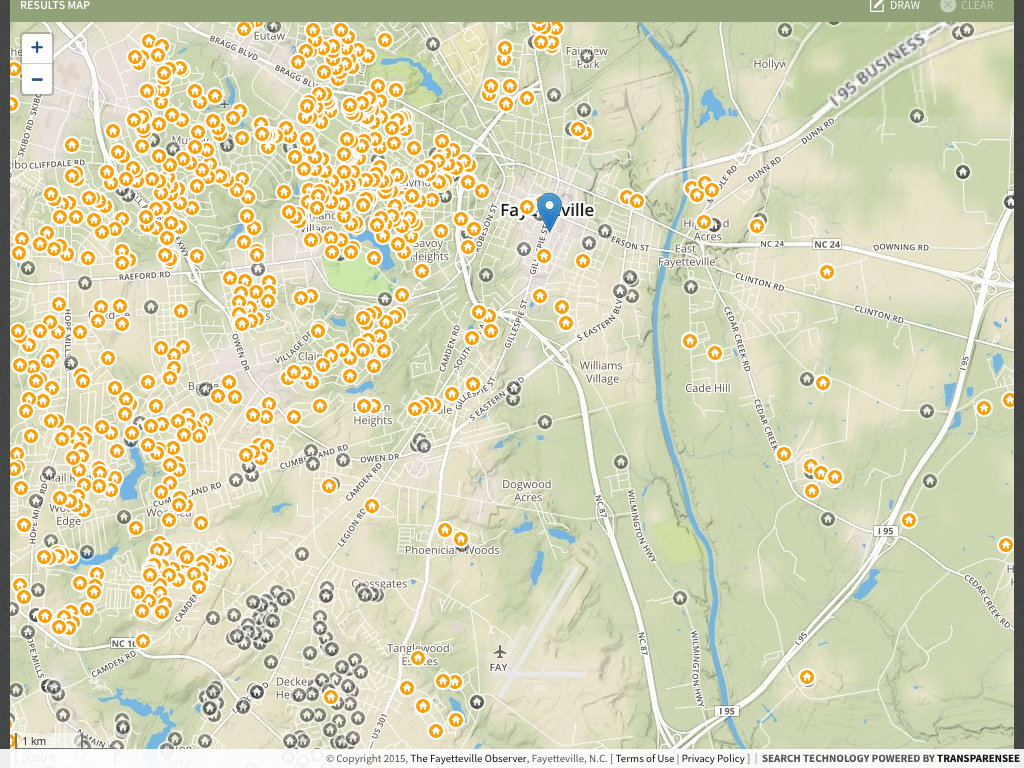Zoom out using the minus button
Viewport: 1024px width, 768px height.
37,80
